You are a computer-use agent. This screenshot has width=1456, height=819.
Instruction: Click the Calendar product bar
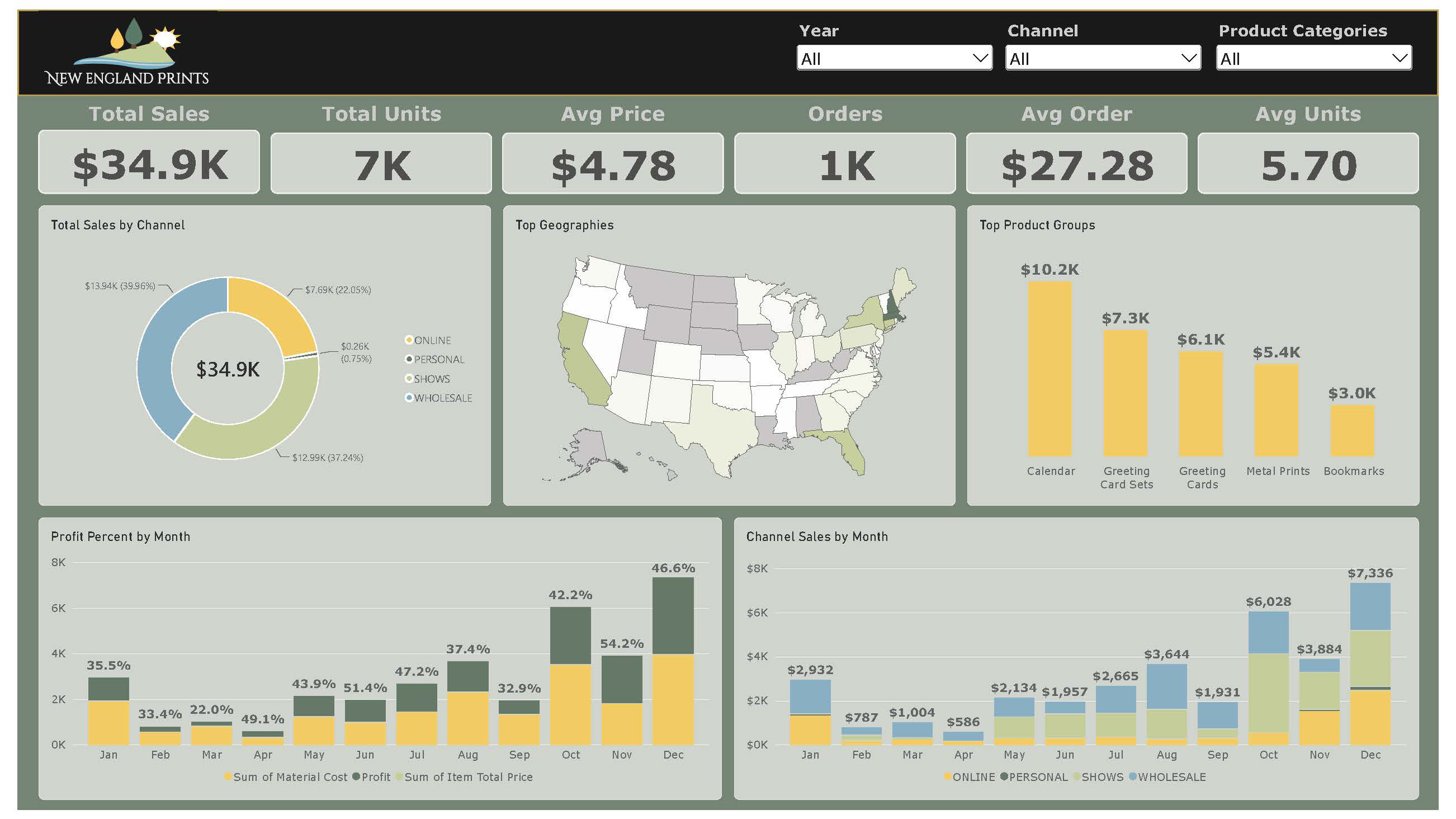pyautogui.click(x=1050, y=369)
